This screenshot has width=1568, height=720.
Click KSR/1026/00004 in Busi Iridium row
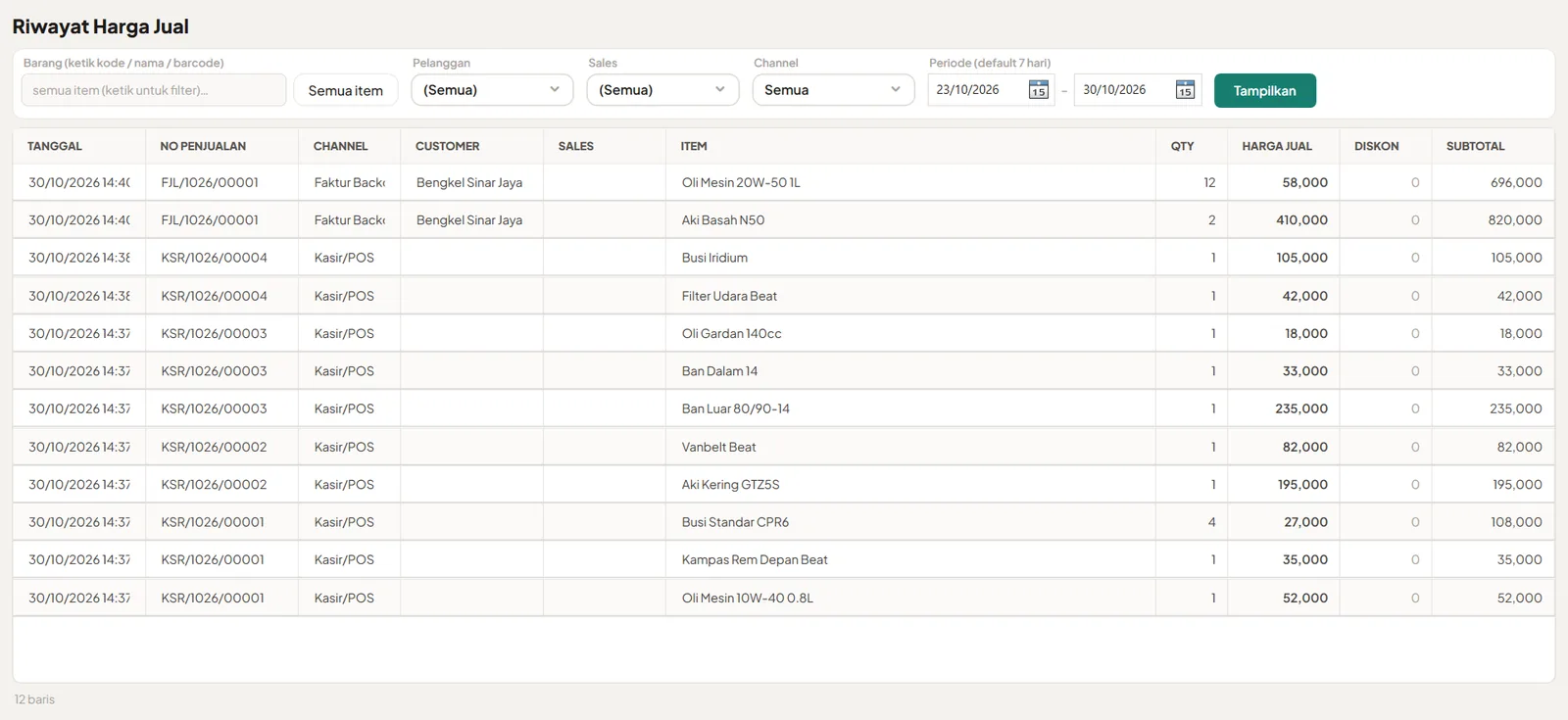pos(215,258)
